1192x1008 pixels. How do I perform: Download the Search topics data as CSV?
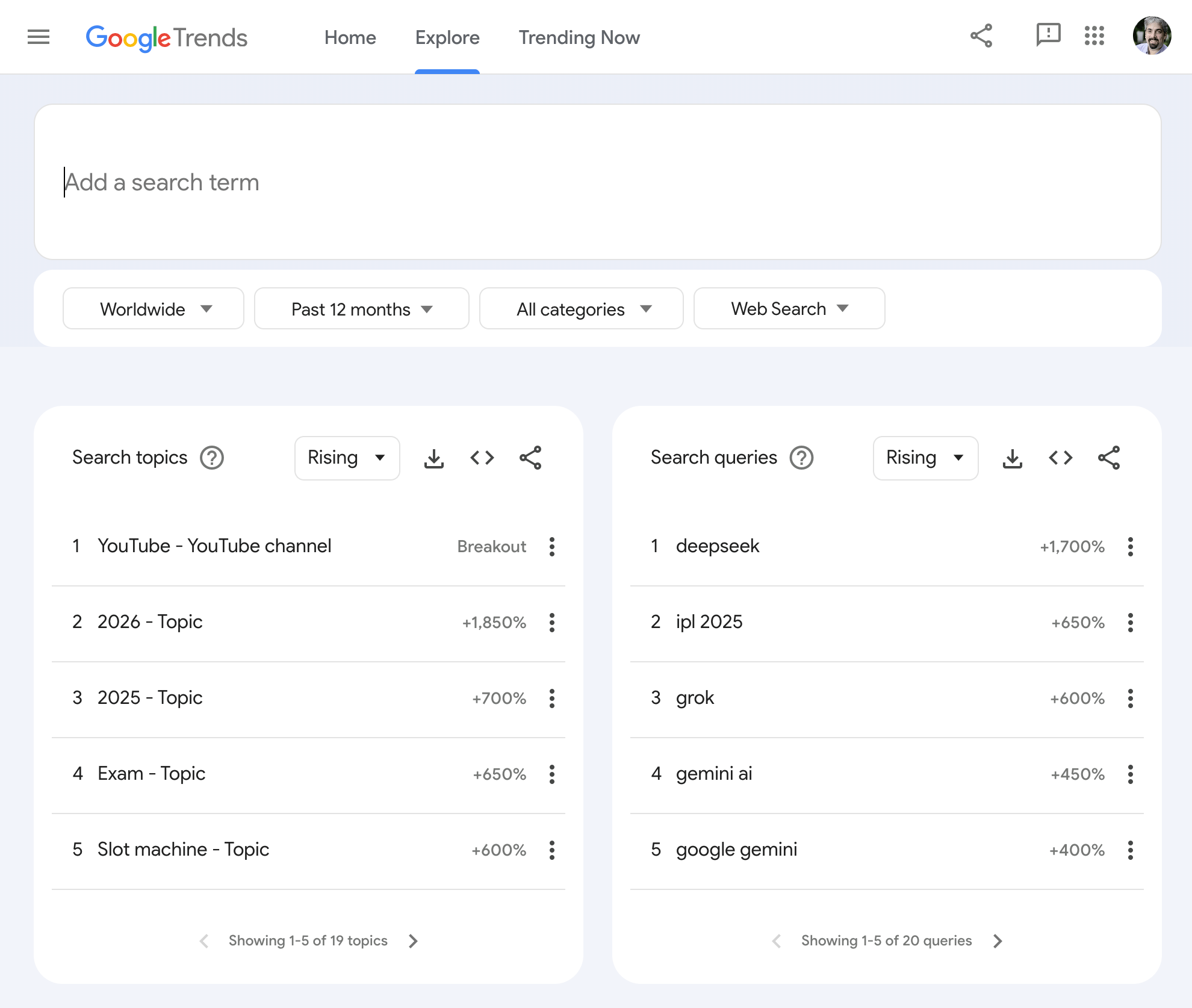pos(434,458)
